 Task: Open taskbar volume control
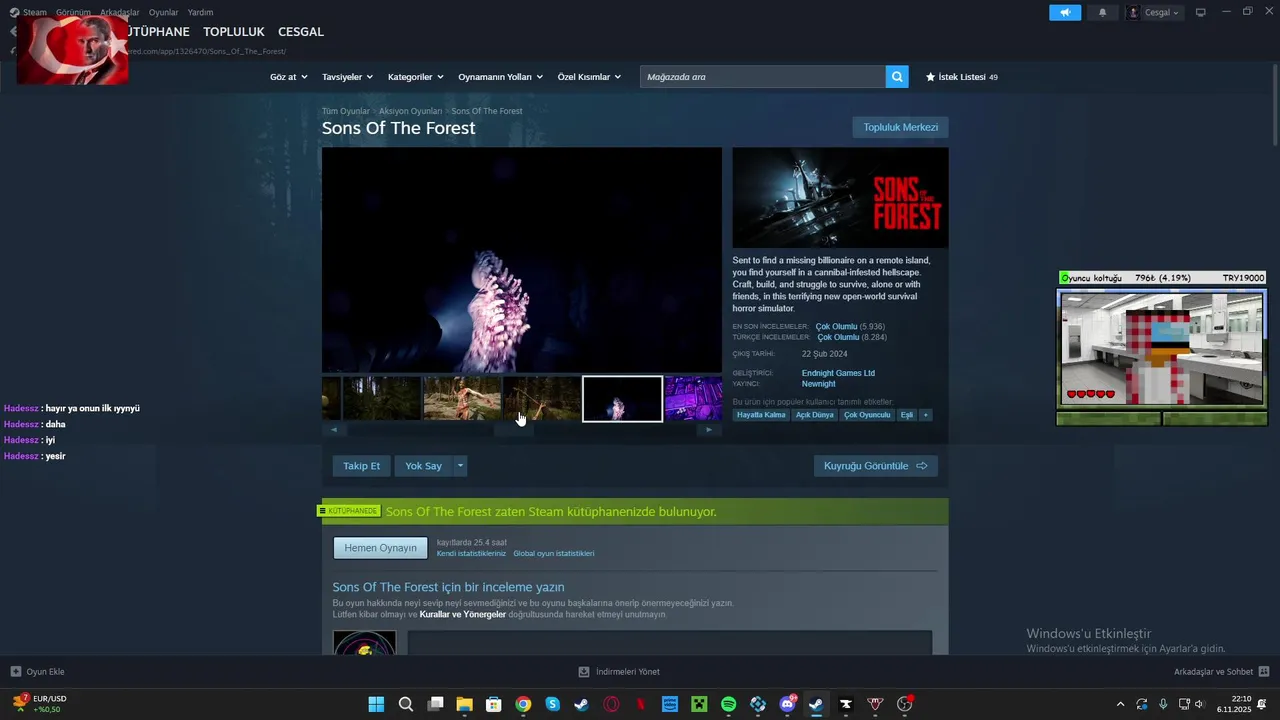1199,704
